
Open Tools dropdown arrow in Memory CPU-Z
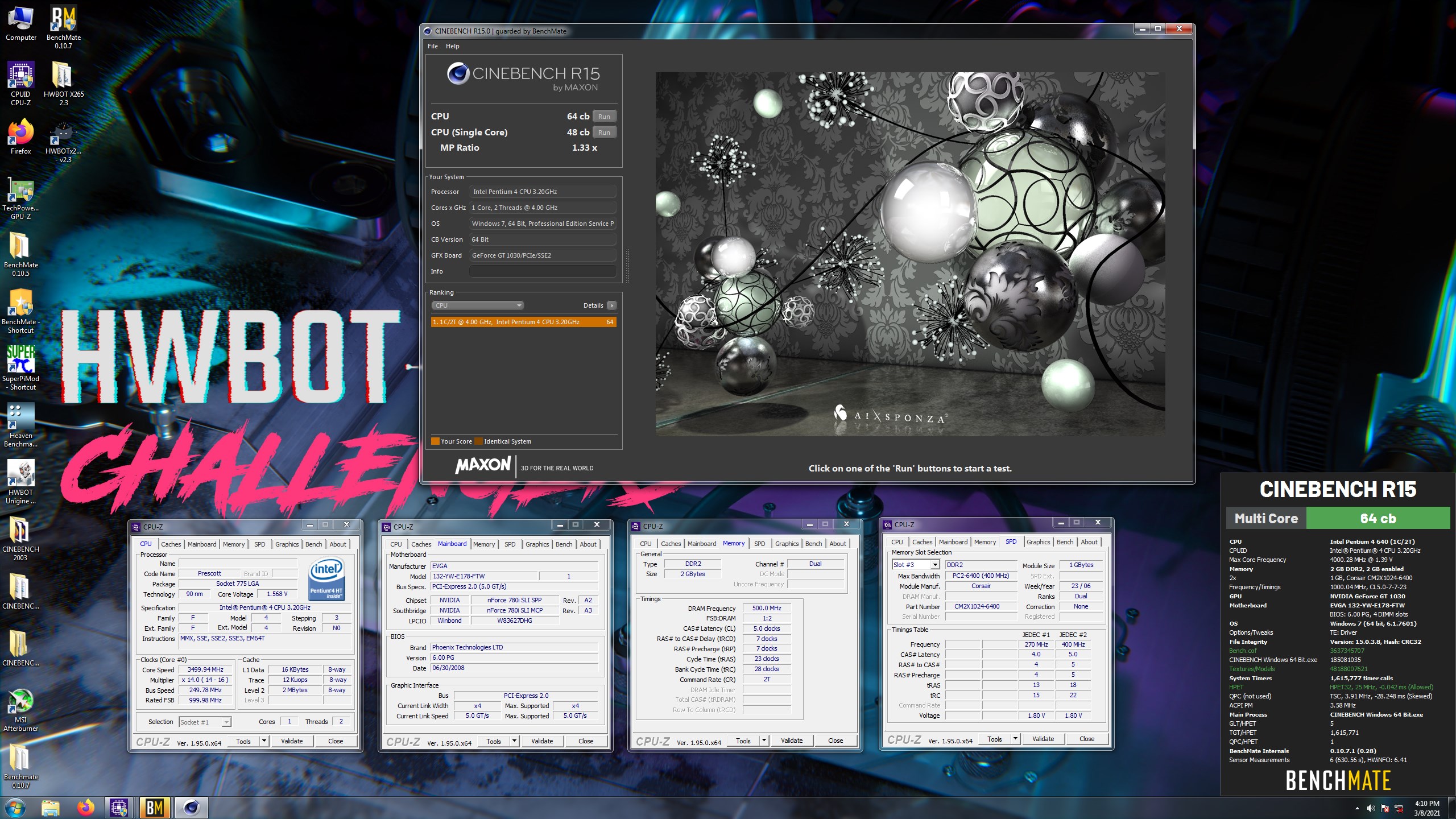(x=763, y=741)
